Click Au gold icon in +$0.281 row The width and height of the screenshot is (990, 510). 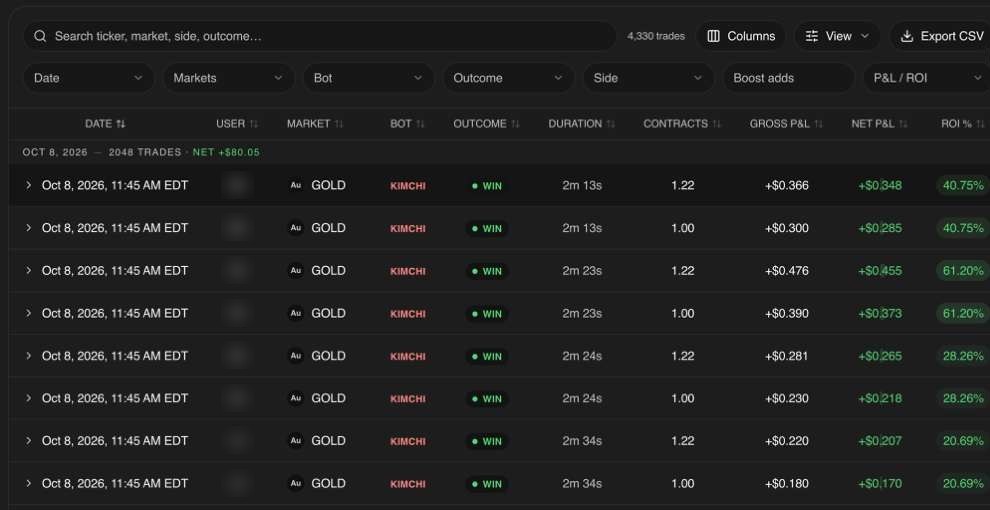click(295, 356)
